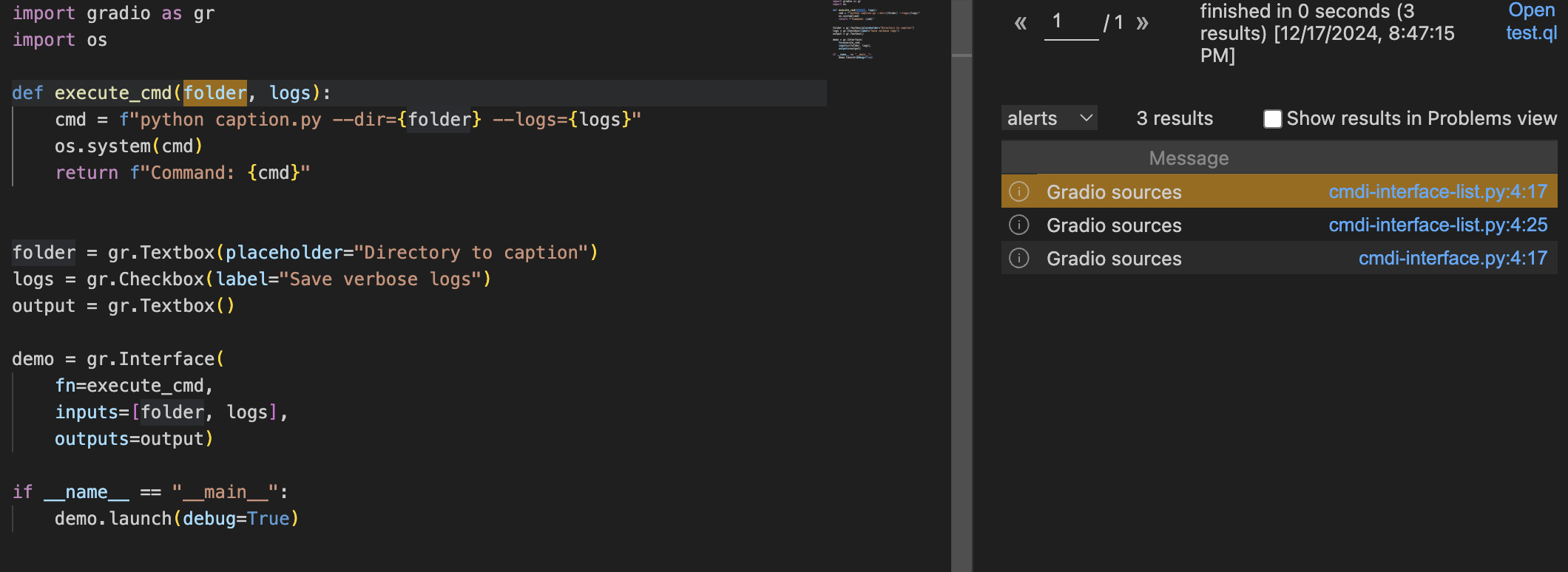Click info icon on highlighted first result
1568x572 pixels.
click(1019, 191)
